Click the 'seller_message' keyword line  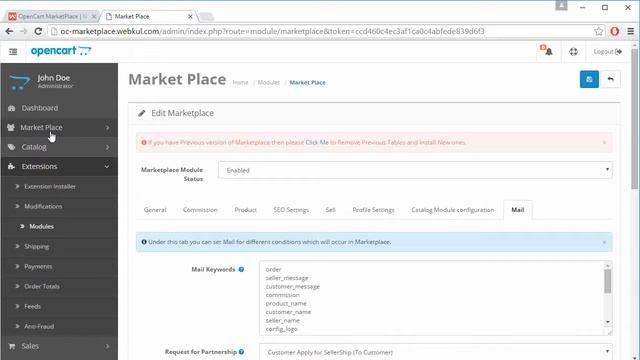pyautogui.click(x=287, y=278)
